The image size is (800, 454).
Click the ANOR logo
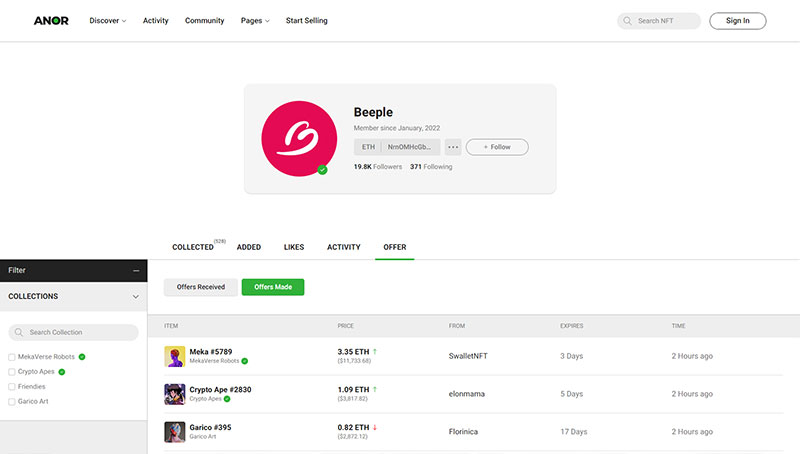51,21
